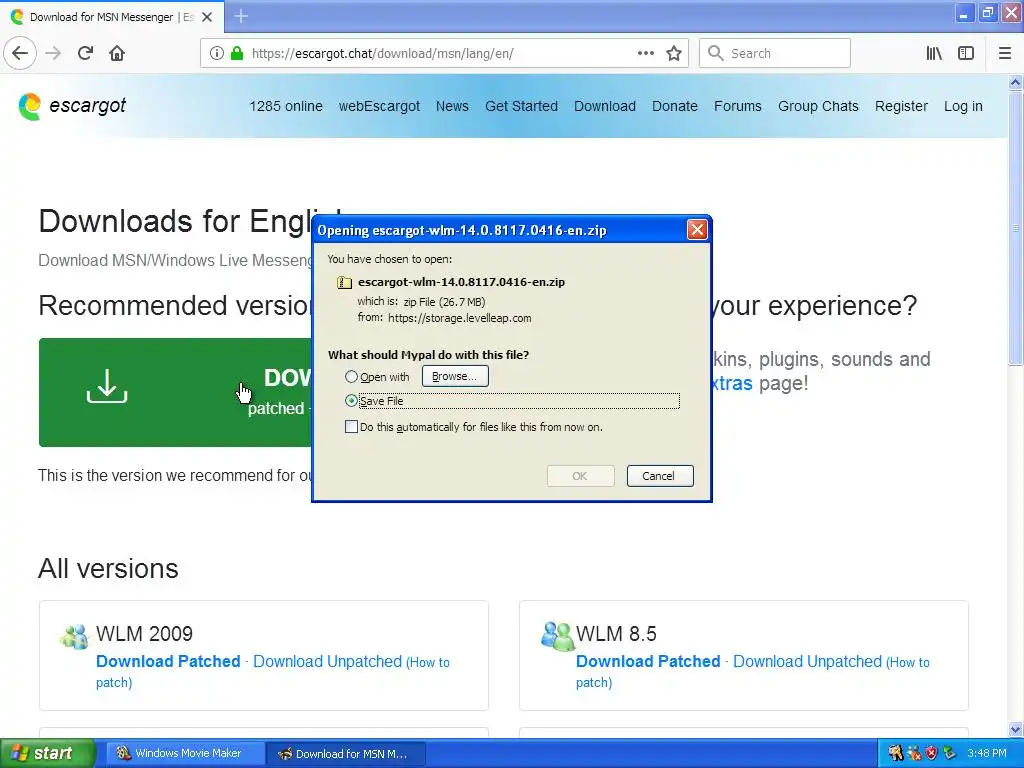Viewport: 1024px width, 768px height.
Task: Open a new browser tab with plus icon
Action: click(x=241, y=16)
